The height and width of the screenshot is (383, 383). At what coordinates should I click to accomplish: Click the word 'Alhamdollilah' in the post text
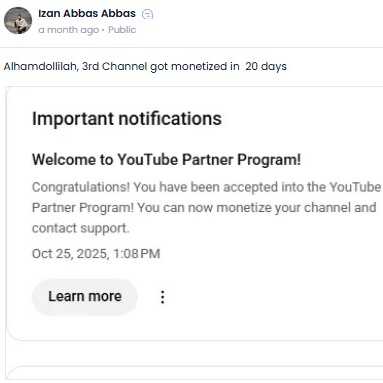tap(41, 66)
